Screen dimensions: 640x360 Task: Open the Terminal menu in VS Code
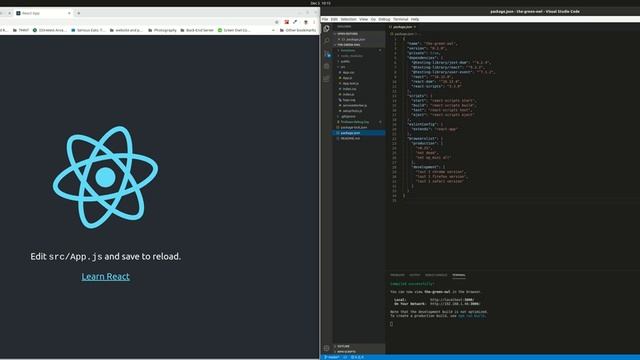pyautogui.click(x=400, y=19)
